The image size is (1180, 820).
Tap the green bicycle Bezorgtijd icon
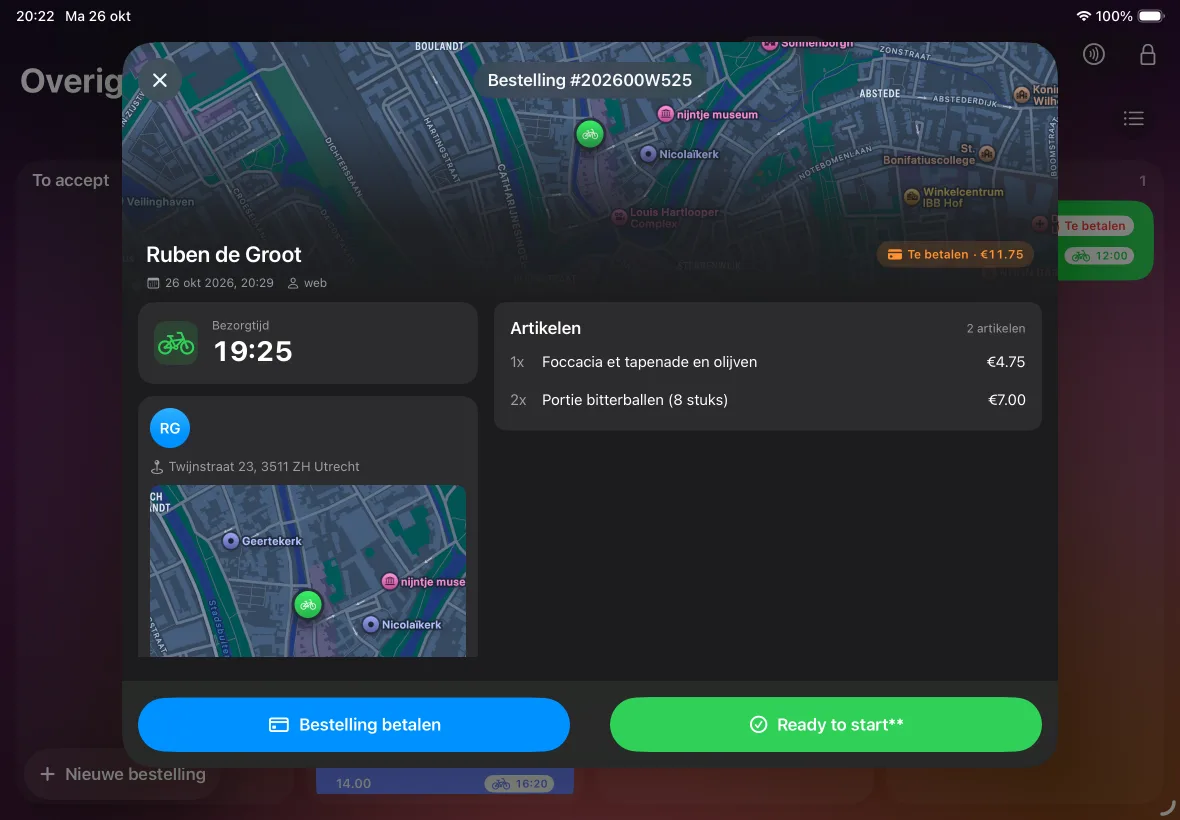point(175,344)
